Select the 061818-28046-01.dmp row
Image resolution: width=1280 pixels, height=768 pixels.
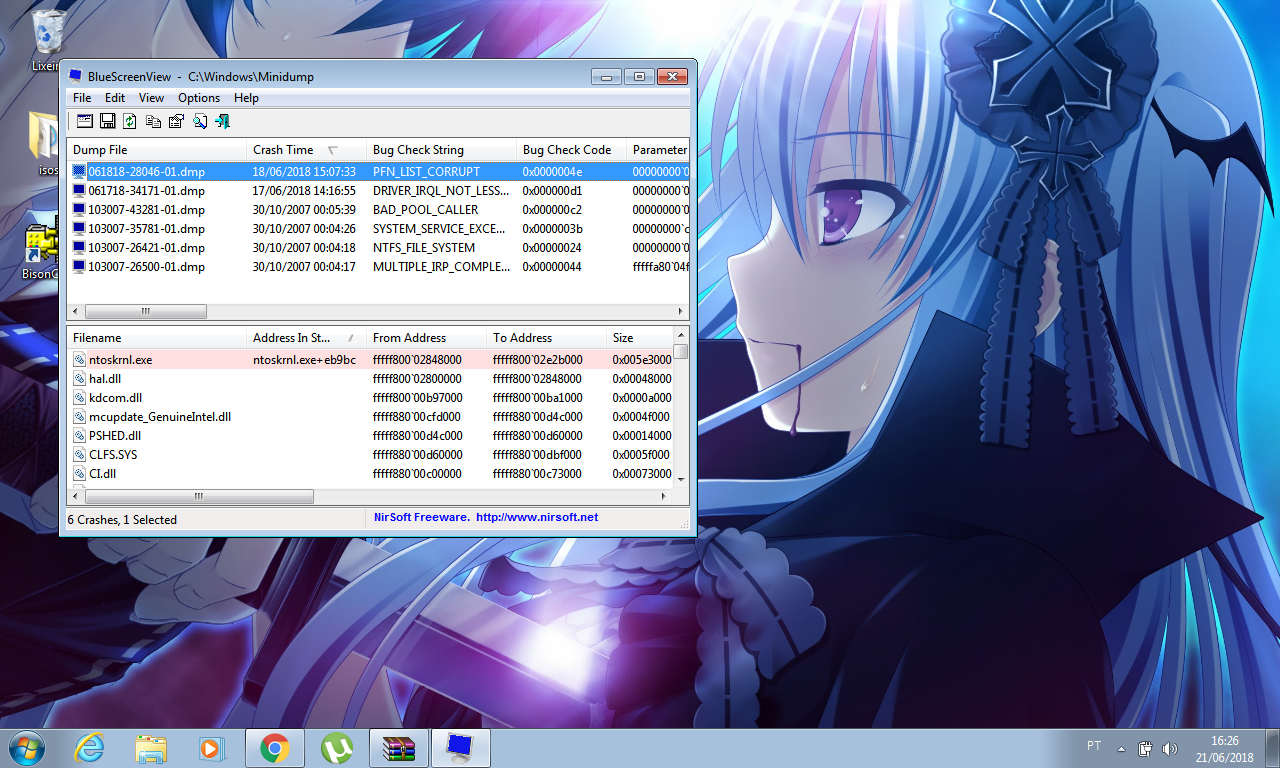click(378, 172)
